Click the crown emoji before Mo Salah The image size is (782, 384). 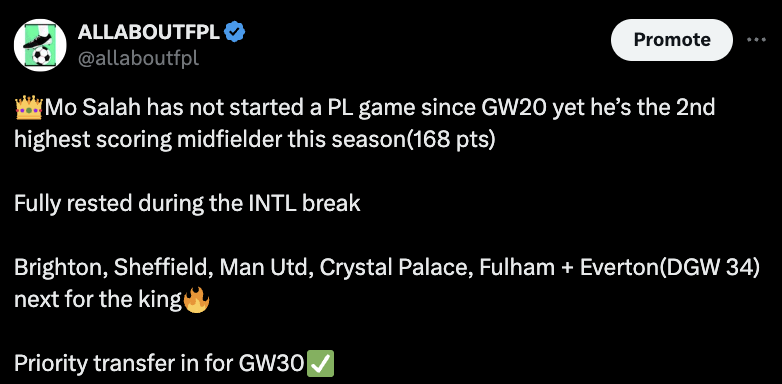click(x=29, y=108)
